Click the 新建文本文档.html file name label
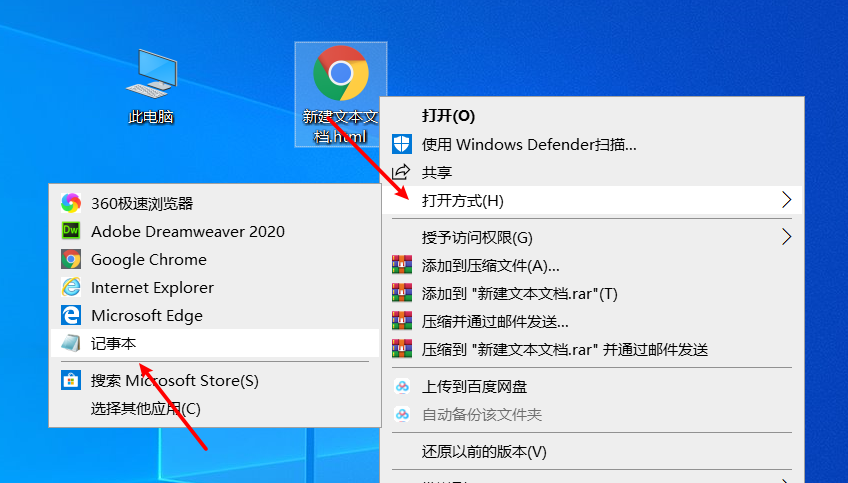This screenshot has height=483, width=848. 340,126
